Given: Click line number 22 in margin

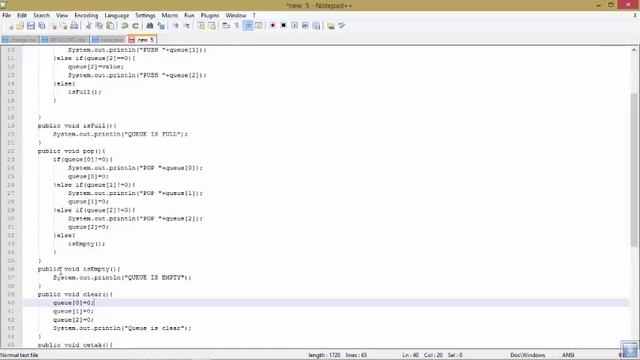Looking at the screenshot, I should pyautogui.click(x=11, y=151).
